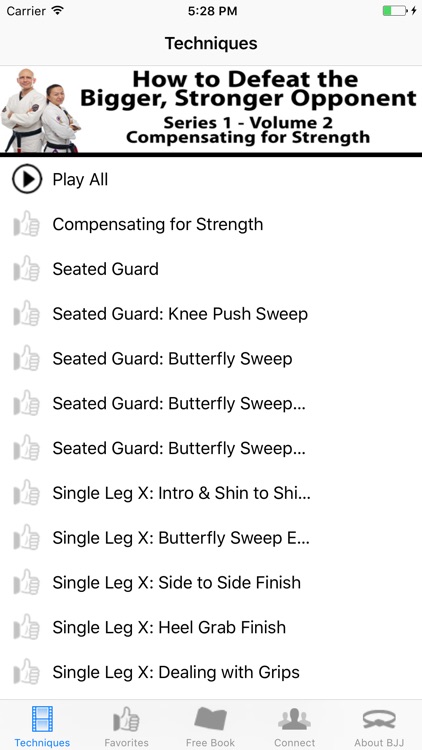Image resolution: width=422 pixels, height=750 pixels.
Task: Toggle thumbs-up beside Knee Push Sweep
Action: 26,314
